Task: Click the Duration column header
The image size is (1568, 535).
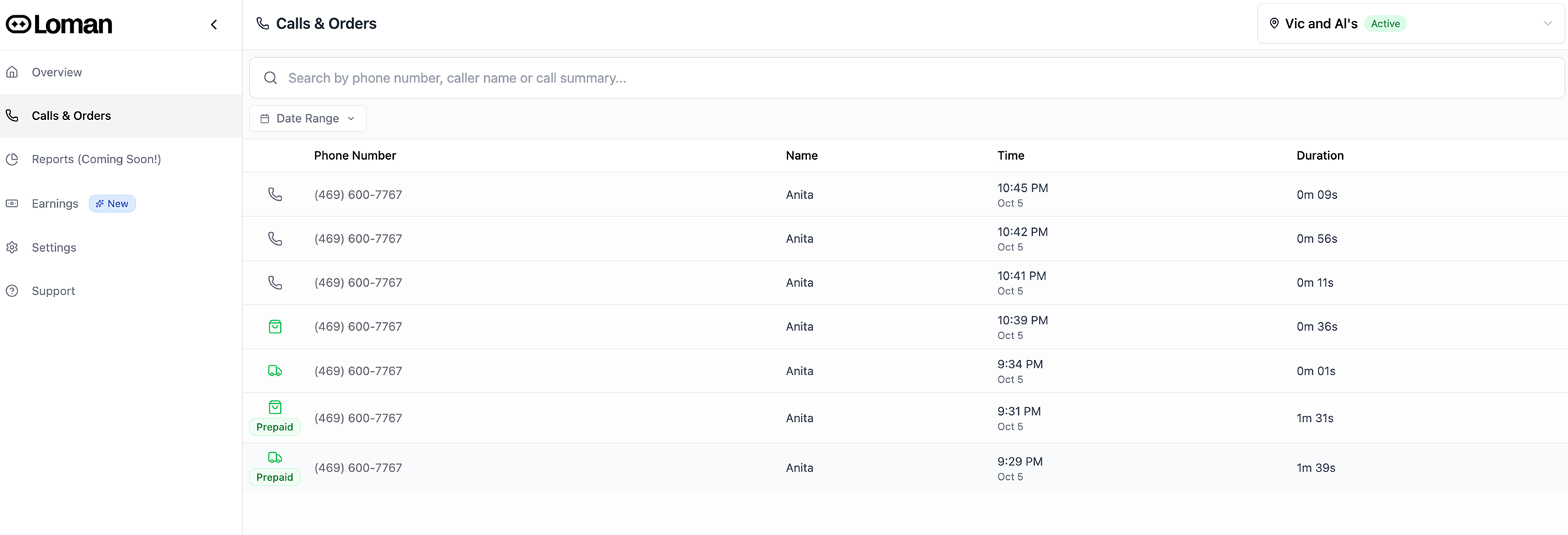Action: pos(1319,156)
